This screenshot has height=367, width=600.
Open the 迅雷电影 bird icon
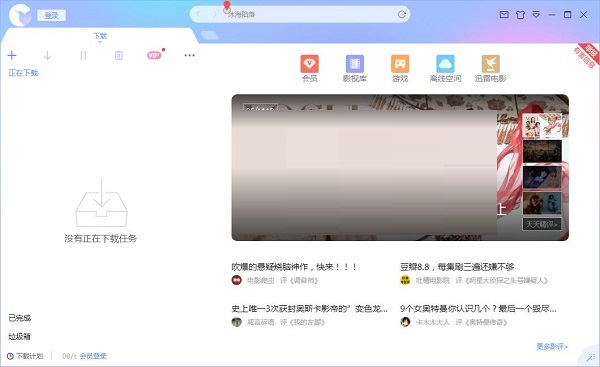pyautogui.click(x=491, y=69)
